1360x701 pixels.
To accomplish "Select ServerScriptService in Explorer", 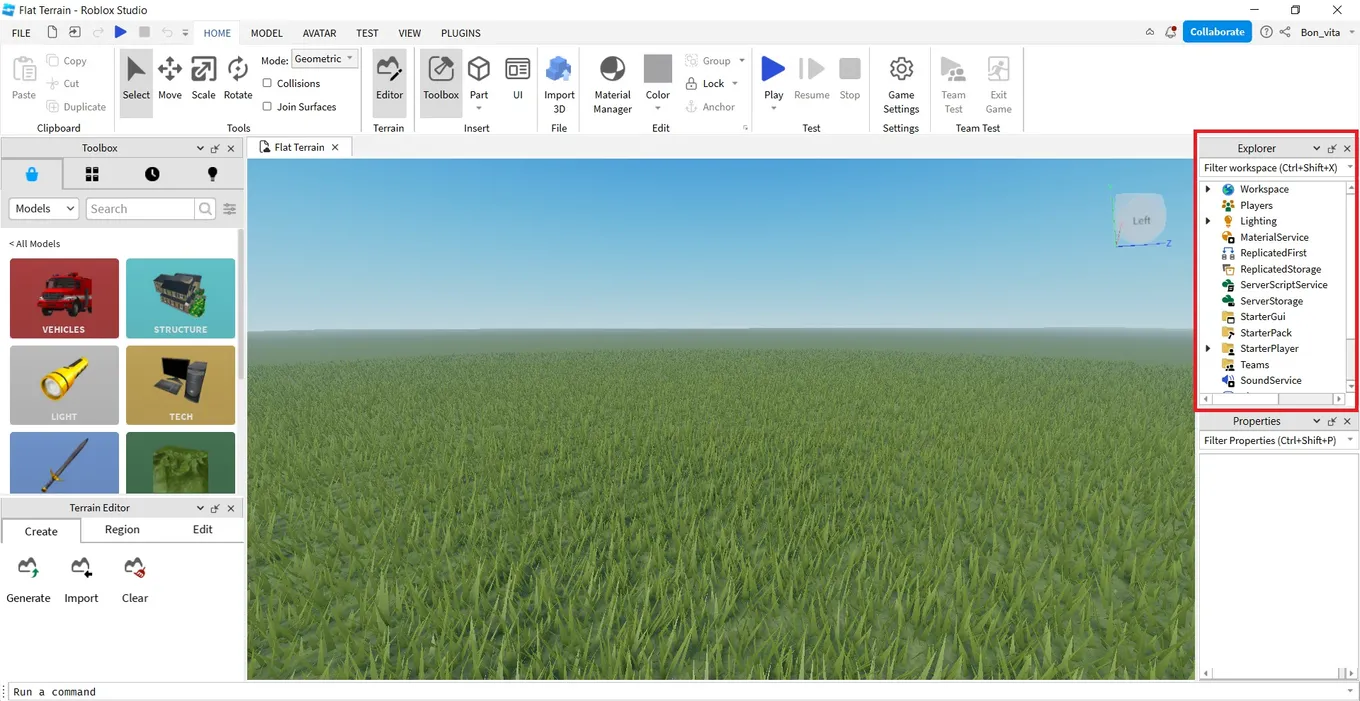I will pyautogui.click(x=1283, y=285).
